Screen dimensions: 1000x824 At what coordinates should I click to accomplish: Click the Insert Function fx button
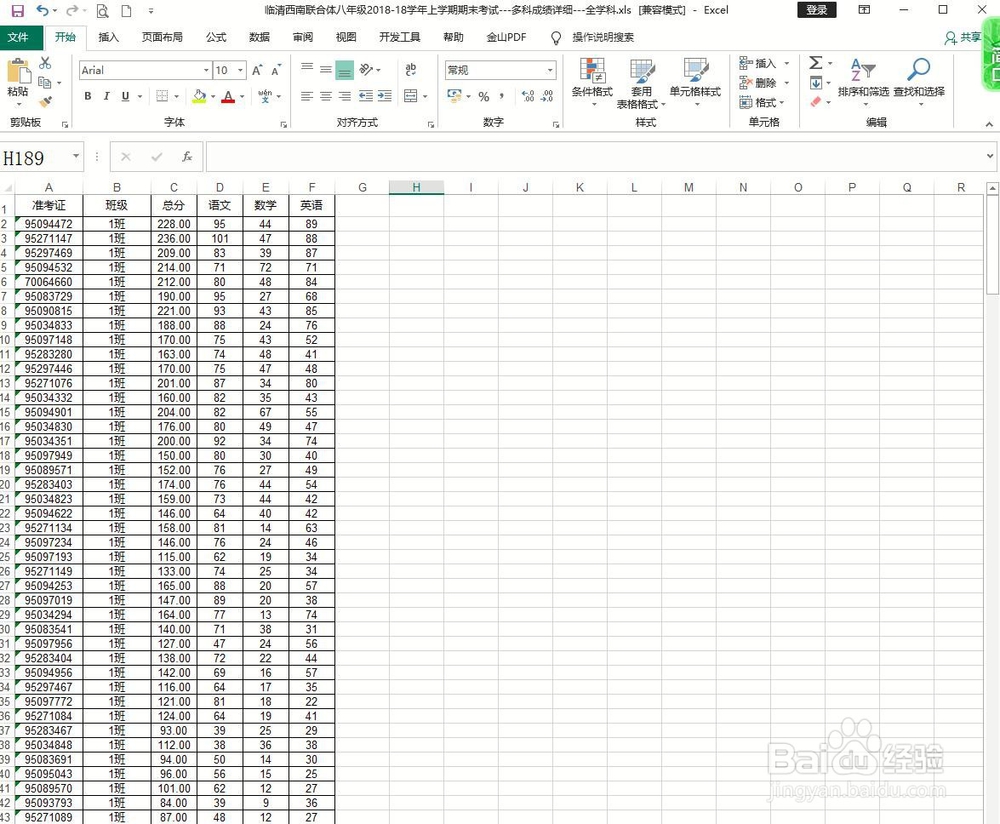point(187,156)
